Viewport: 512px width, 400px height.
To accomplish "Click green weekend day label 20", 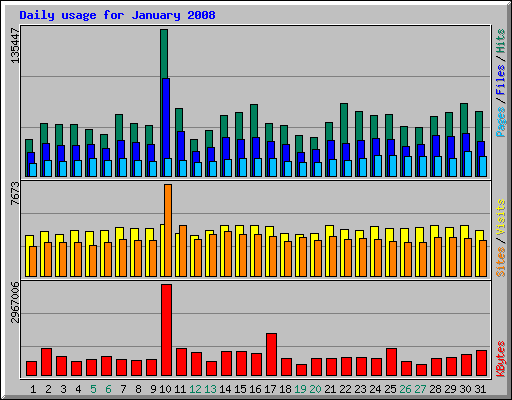I will tap(315, 389).
